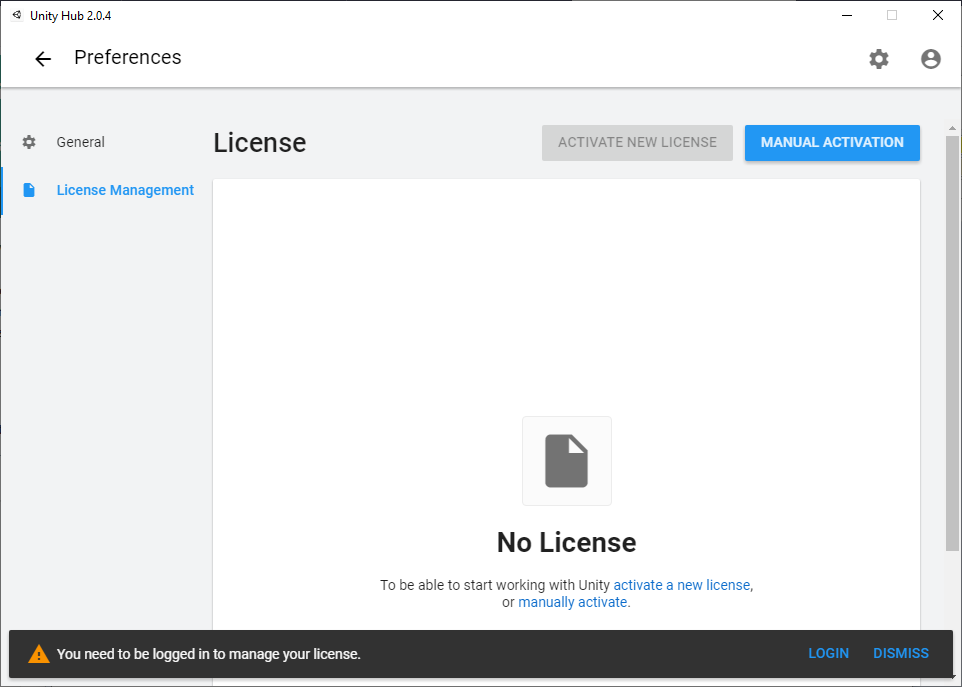Click the vertical scrollbar on the right
Viewport: 962px width, 687px height.
pos(951,340)
